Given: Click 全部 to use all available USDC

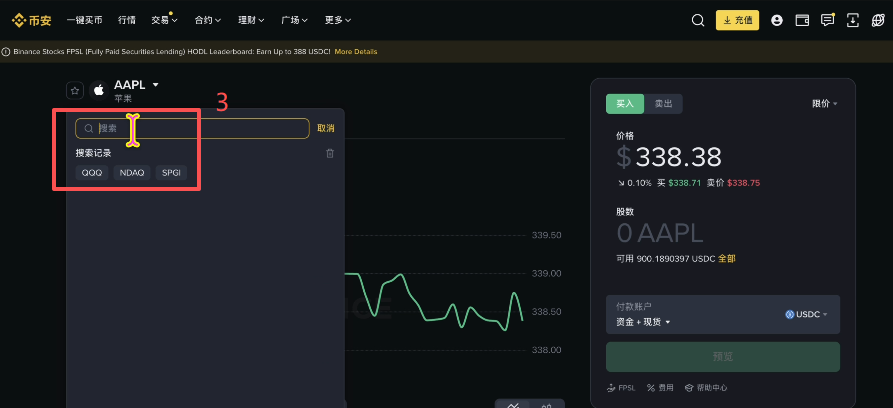Looking at the screenshot, I should tap(727, 259).
